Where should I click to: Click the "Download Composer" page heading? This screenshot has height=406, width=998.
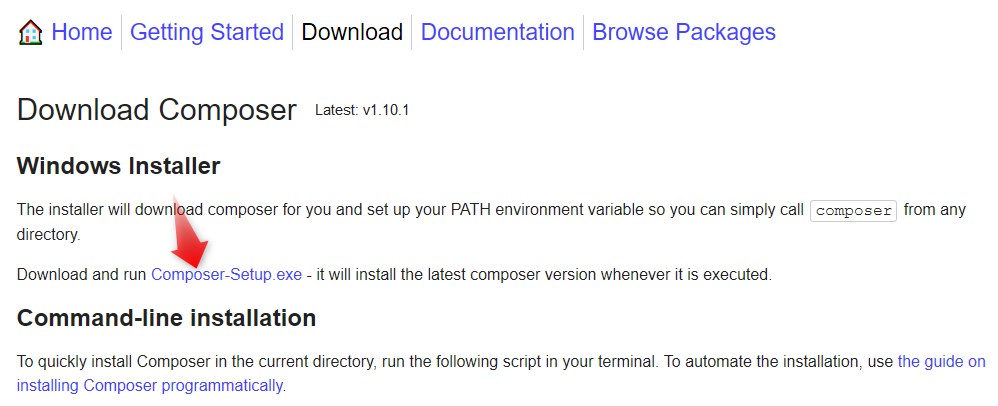[x=157, y=110]
